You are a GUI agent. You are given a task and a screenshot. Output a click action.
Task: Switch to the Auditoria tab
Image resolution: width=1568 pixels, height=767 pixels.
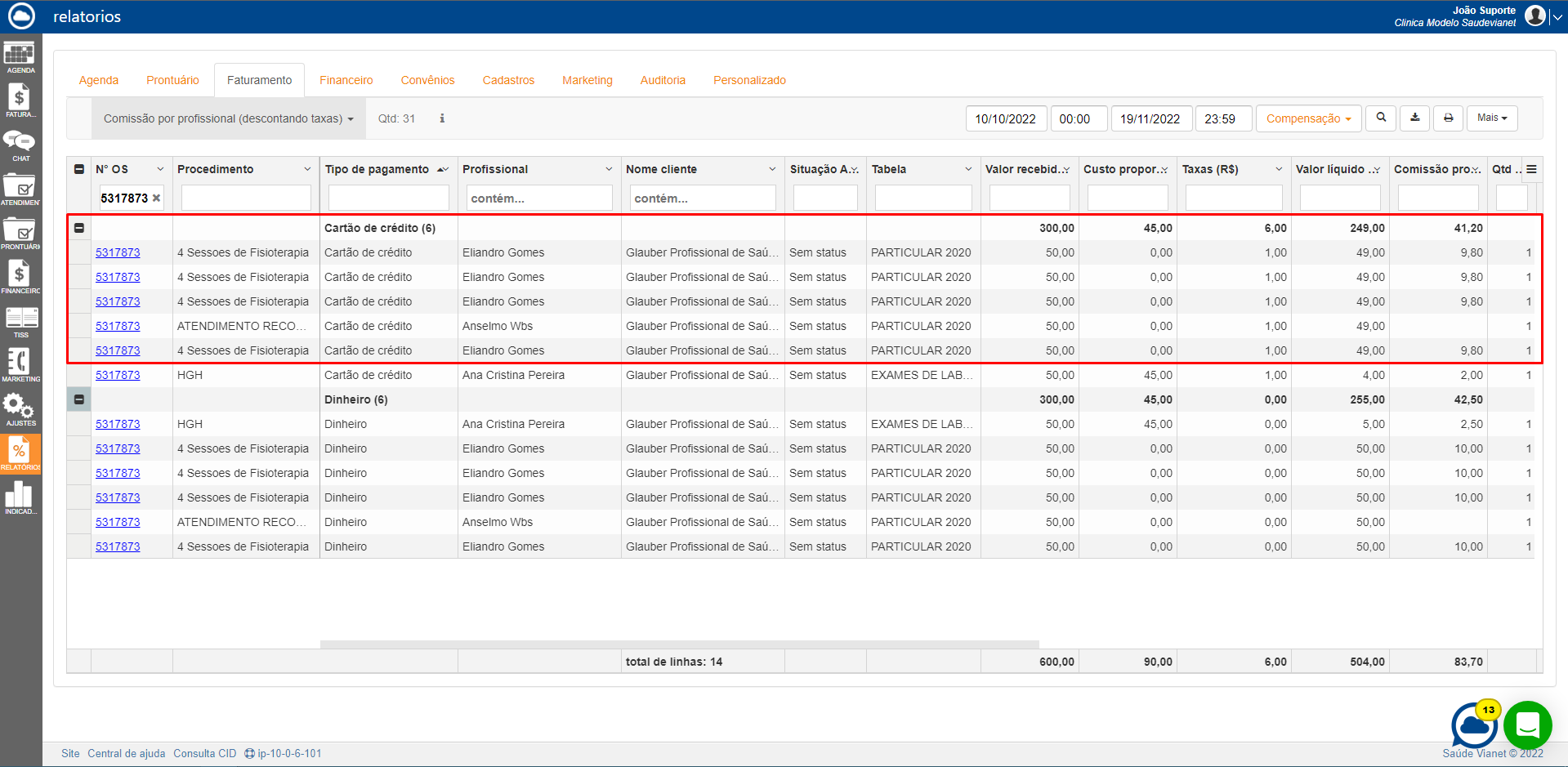pos(663,80)
